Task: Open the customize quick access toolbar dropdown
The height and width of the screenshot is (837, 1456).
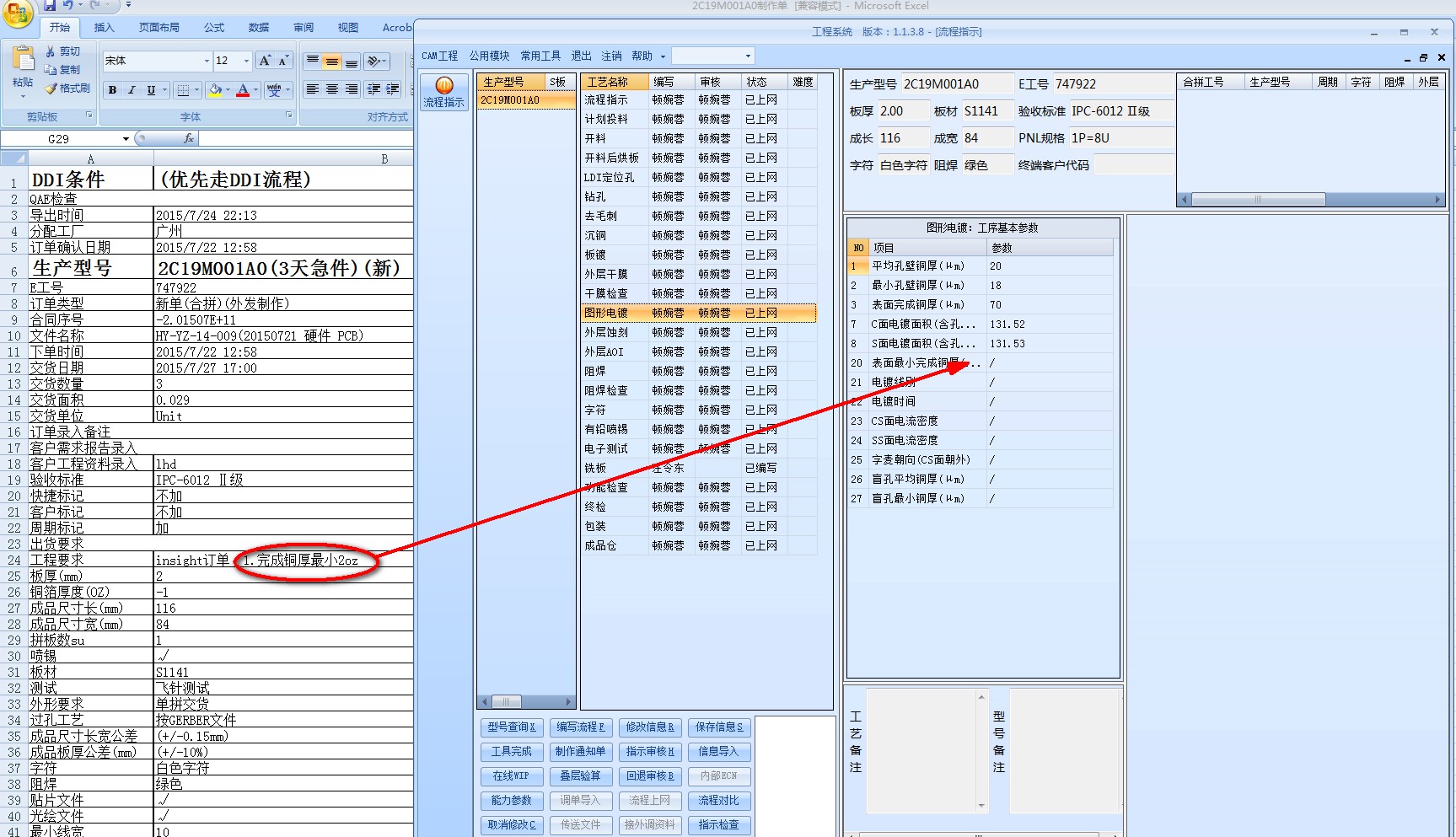Action: coord(128,5)
